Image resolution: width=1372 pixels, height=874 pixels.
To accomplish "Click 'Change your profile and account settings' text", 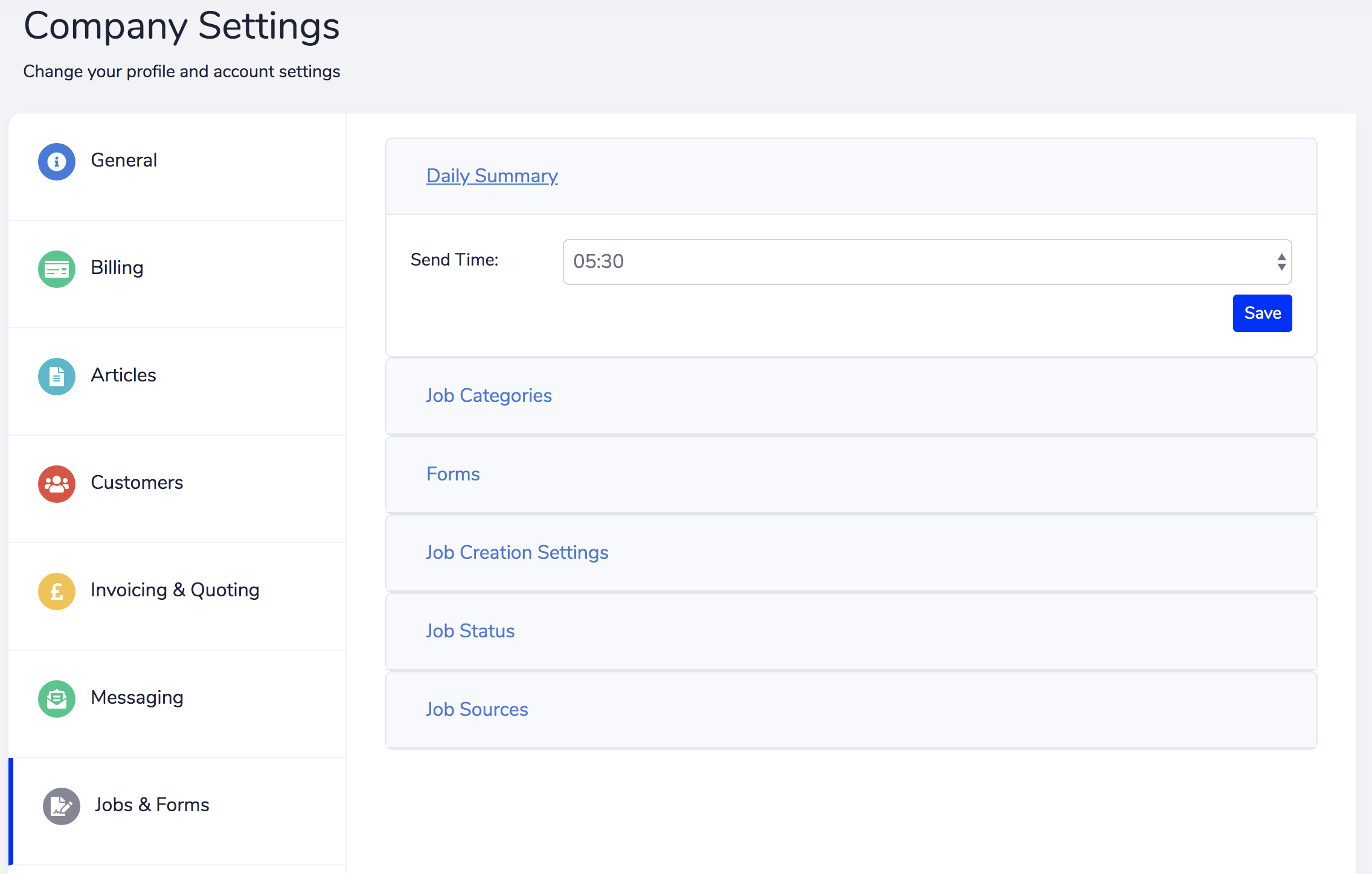I will click(181, 71).
